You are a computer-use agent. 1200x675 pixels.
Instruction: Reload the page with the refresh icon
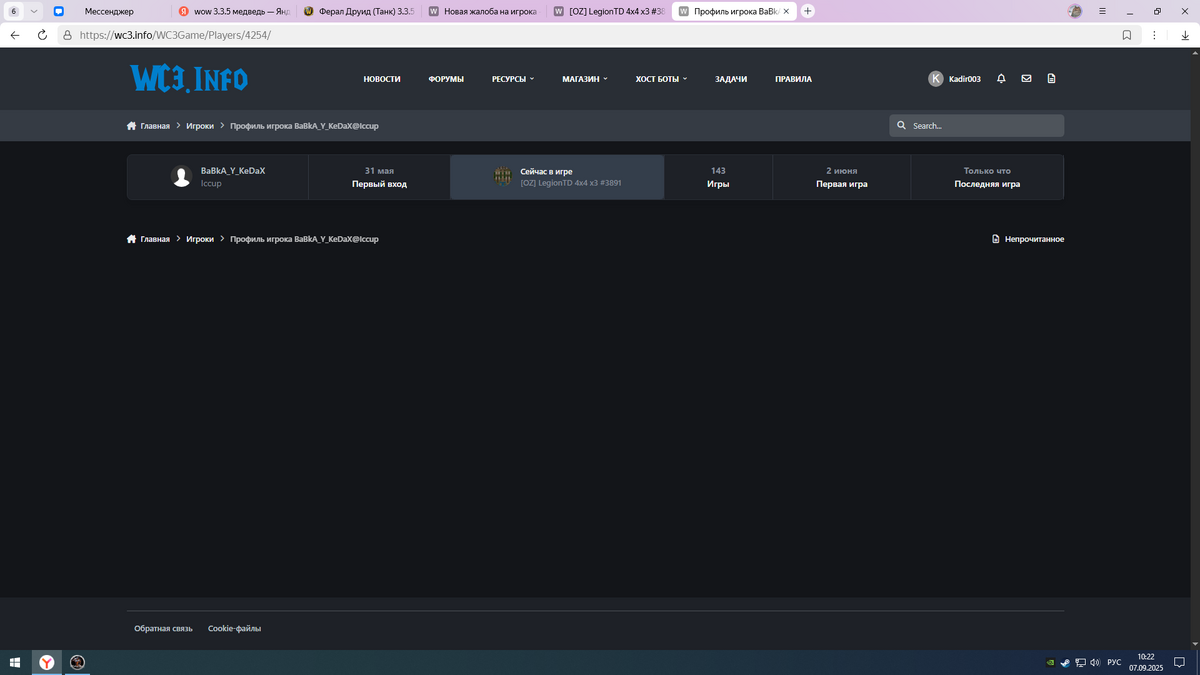click(42, 34)
